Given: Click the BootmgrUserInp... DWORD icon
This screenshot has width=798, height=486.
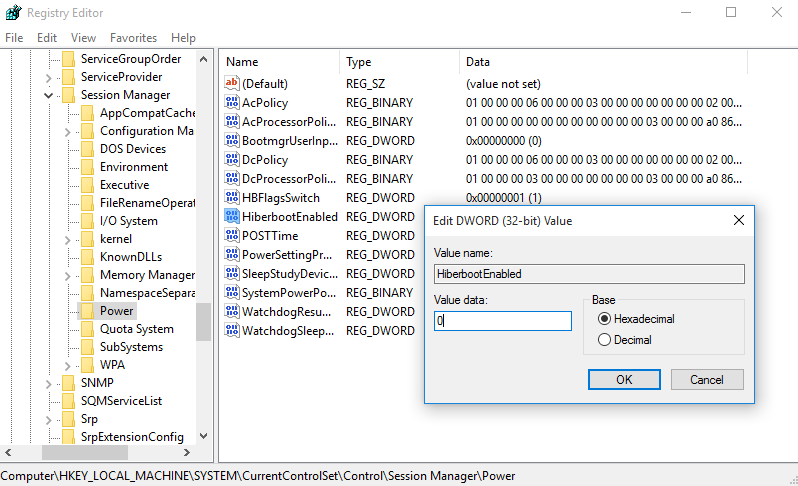Looking at the screenshot, I should coord(232,140).
